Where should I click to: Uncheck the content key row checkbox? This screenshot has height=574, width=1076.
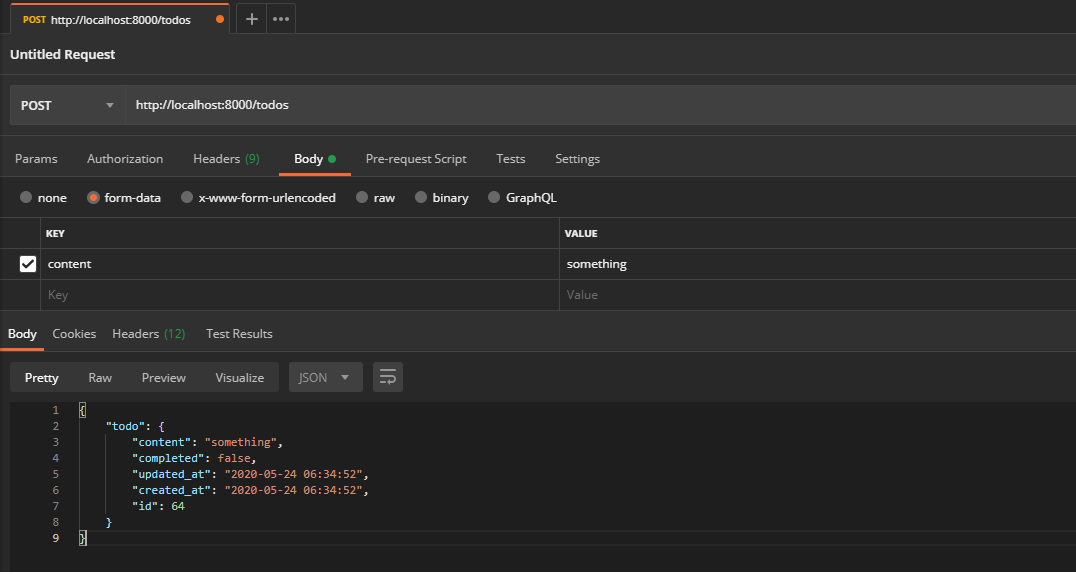pyautogui.click(x=28, y=264)
